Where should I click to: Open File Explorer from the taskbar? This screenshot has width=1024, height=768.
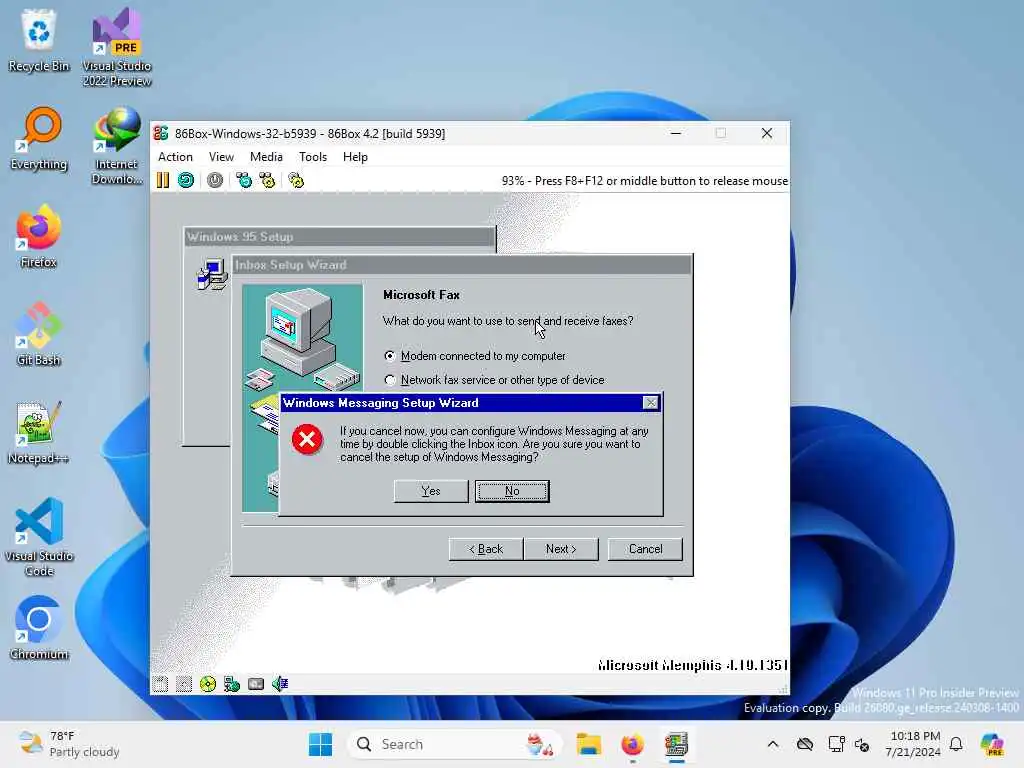tap(588, 744)
